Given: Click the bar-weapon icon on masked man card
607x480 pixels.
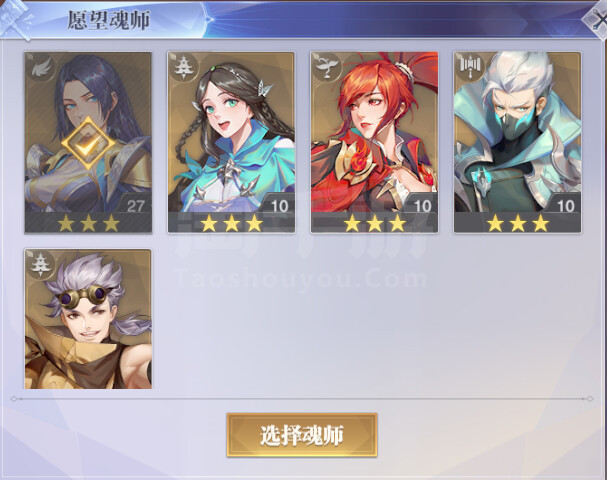Looking at the screenshot, I should point(468,67).
